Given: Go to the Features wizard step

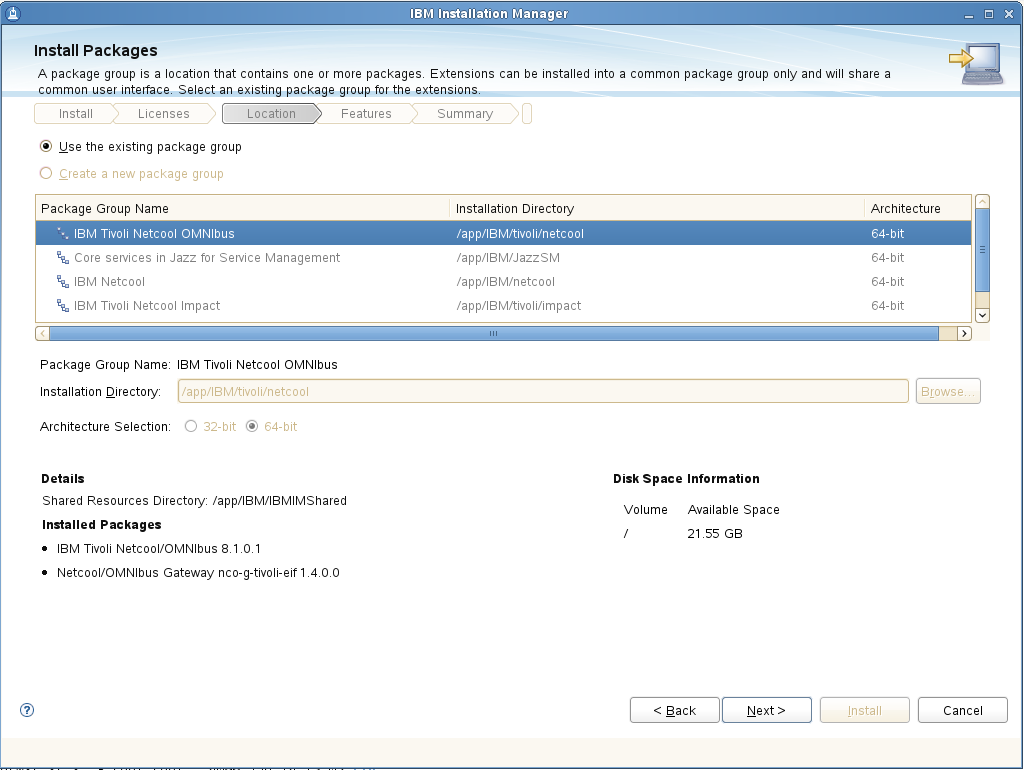Looking at the screenshot, I should click(366, 114).
